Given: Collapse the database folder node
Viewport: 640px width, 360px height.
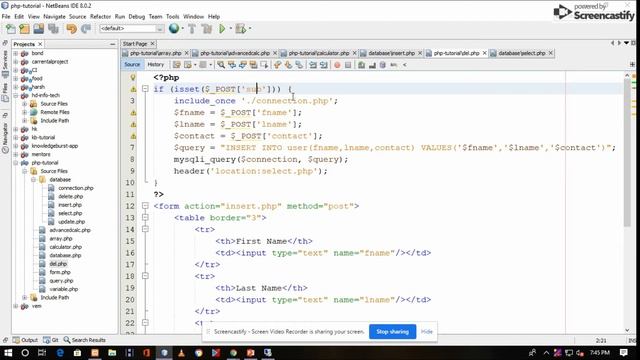Looking at the screenshot, I should [33, 180].
